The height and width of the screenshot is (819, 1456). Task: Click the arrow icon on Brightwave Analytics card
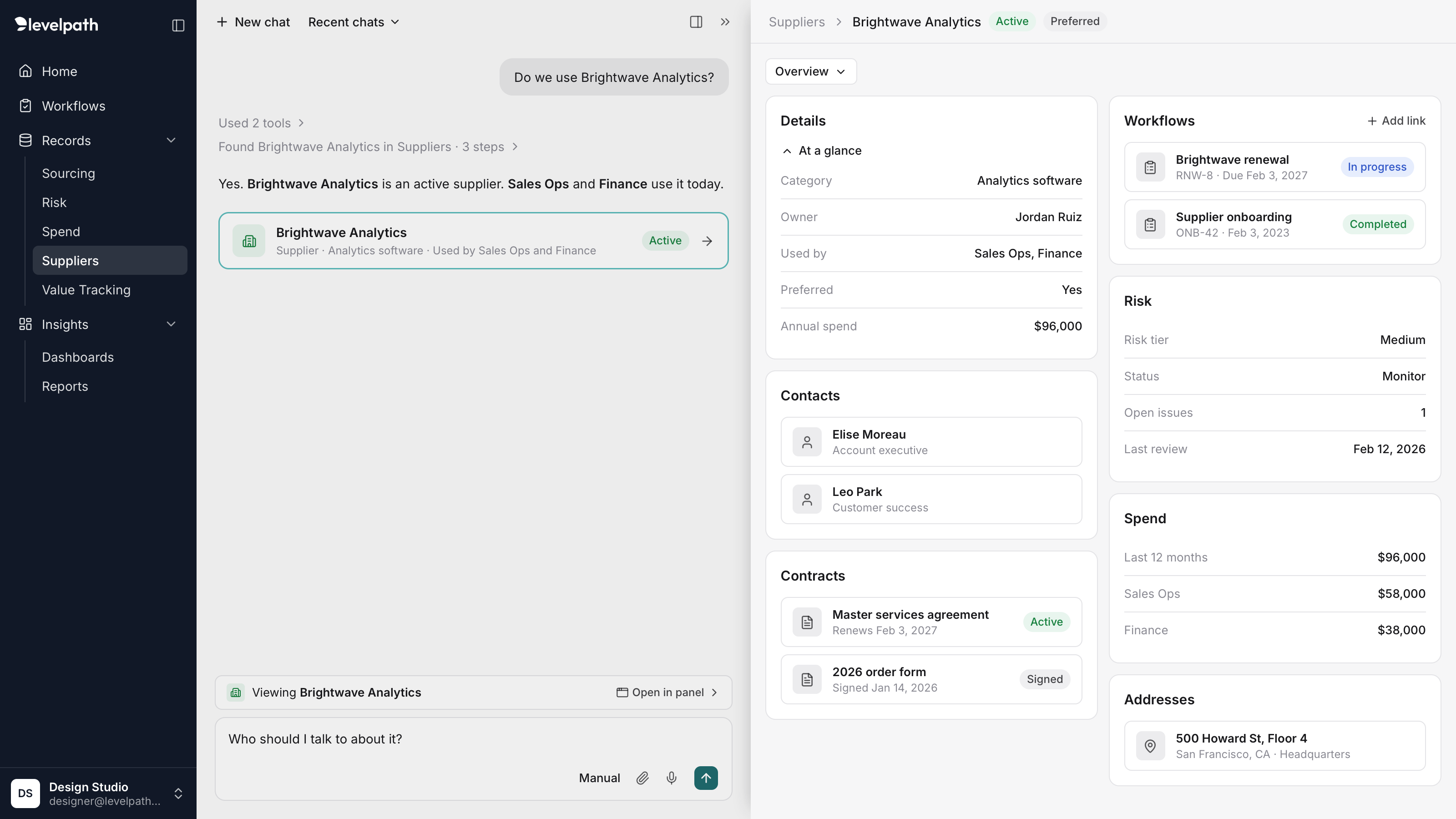[x=707, y=241]
